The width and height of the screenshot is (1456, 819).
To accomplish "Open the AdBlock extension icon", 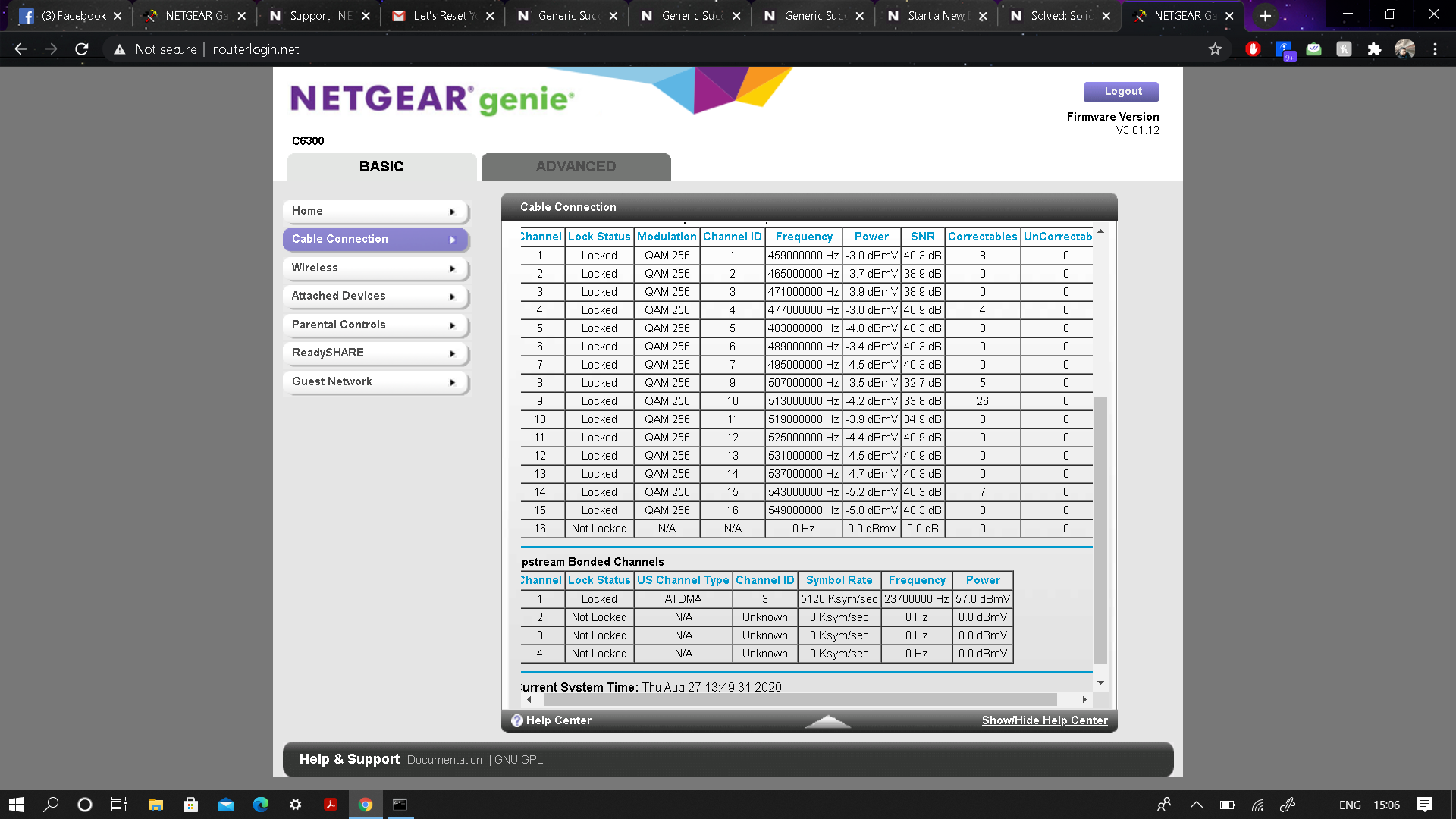I will tap(1254, 49).
